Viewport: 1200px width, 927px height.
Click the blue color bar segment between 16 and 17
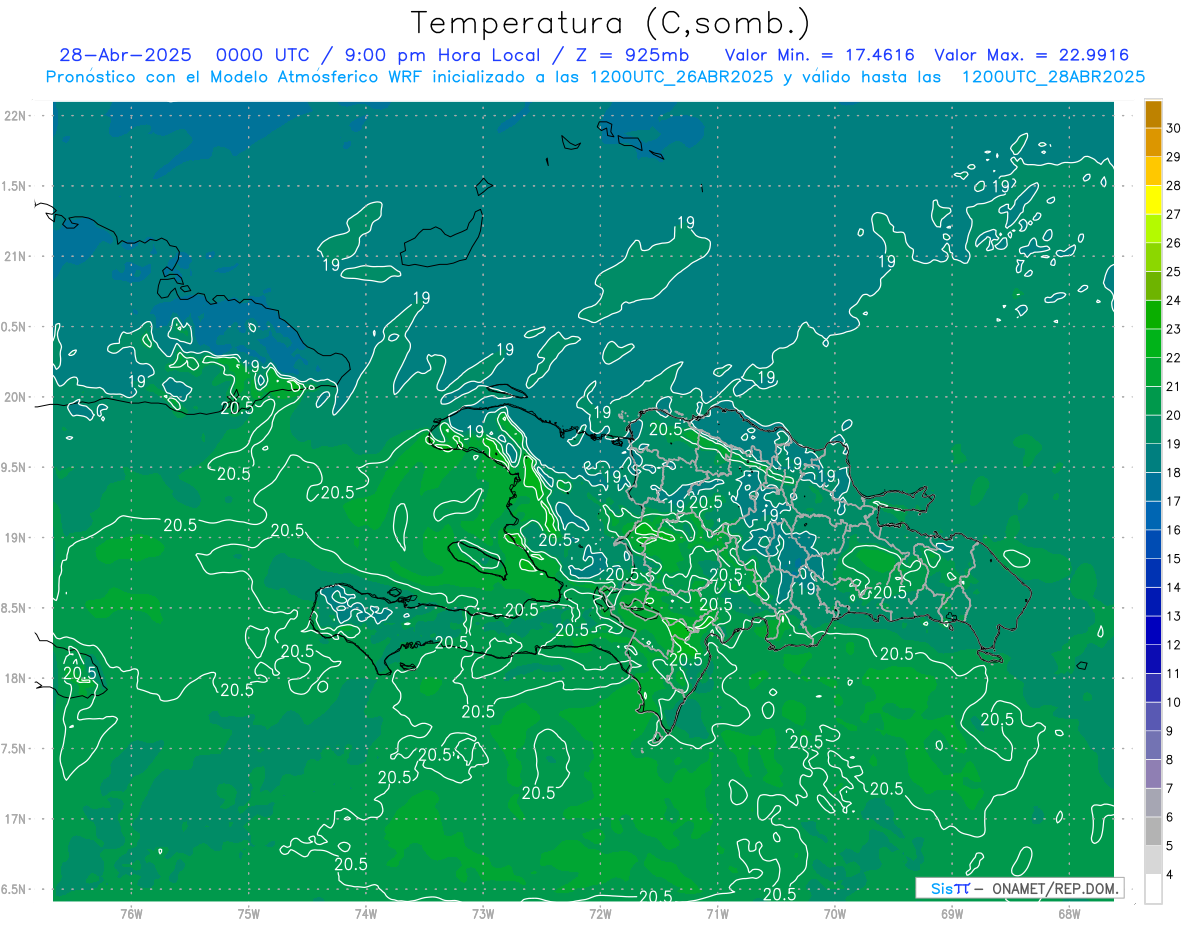[x=1153, y=516]
